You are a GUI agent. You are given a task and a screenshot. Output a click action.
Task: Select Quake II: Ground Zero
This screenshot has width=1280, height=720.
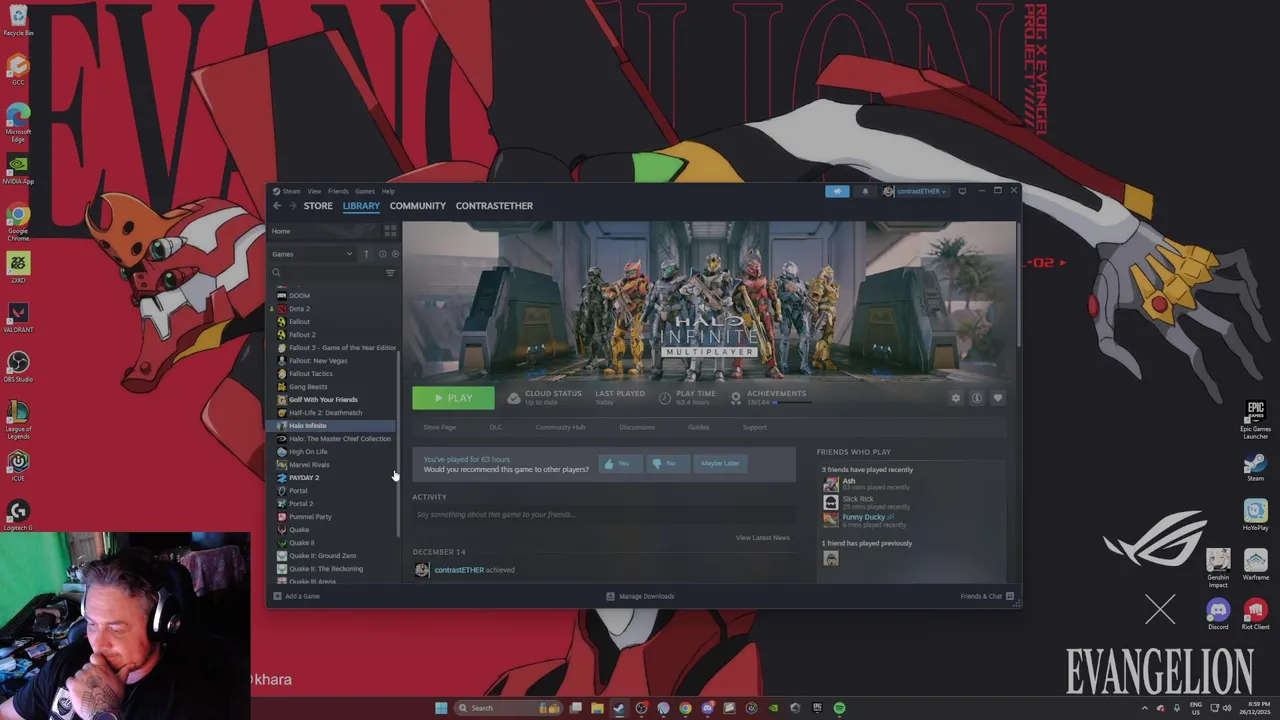[322, 556]
